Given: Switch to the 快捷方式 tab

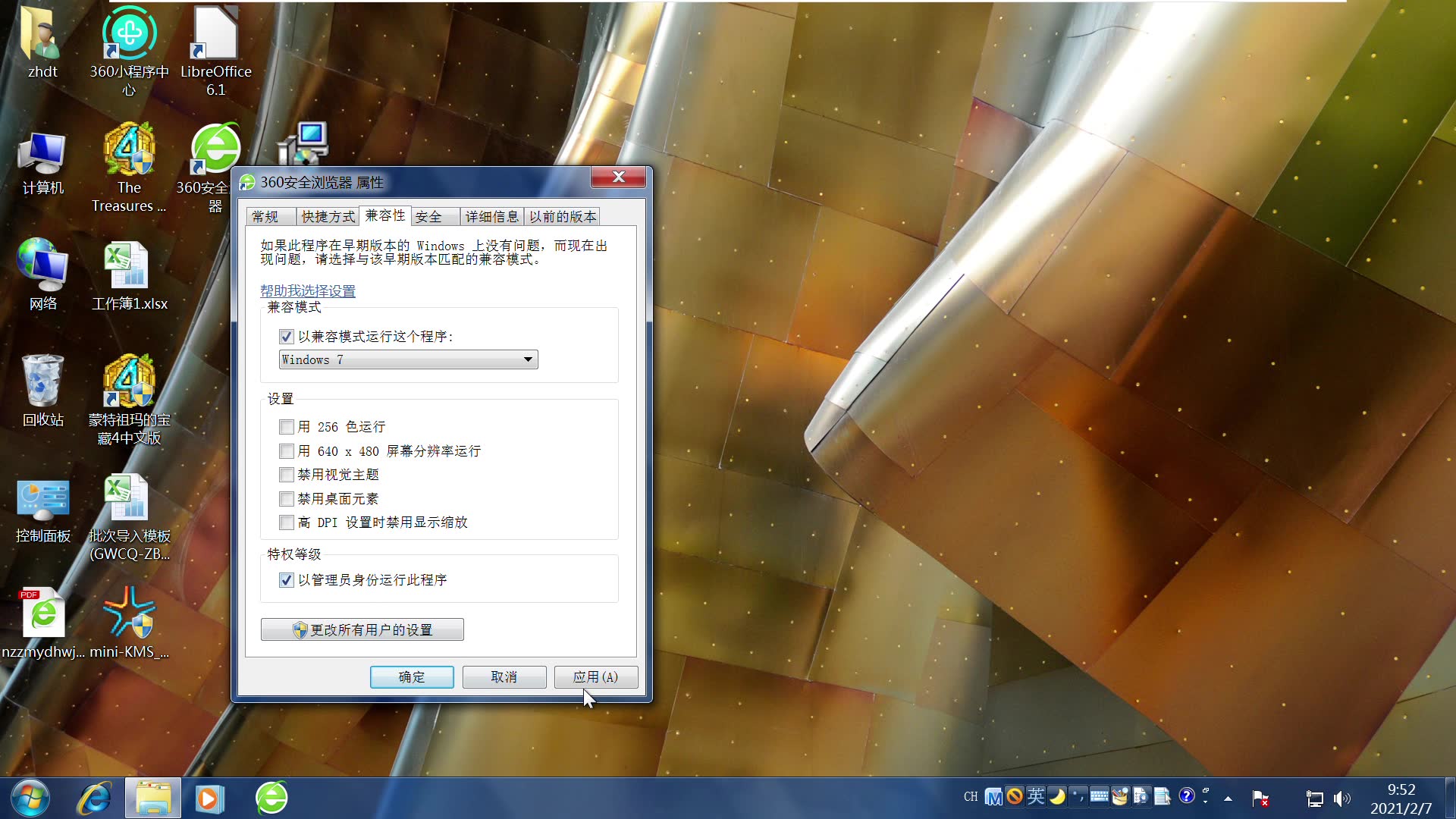Looking at the screenshot, I should pos(328,217).
